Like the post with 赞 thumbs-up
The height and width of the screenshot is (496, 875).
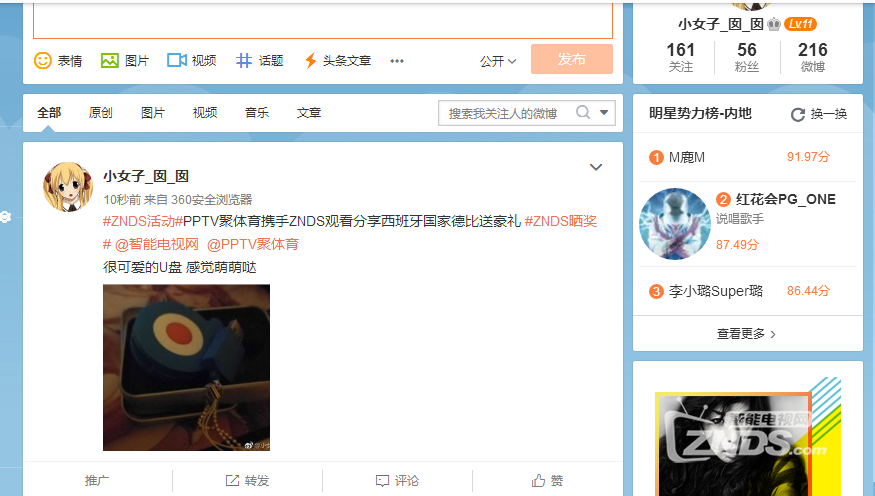pos(547,480)
